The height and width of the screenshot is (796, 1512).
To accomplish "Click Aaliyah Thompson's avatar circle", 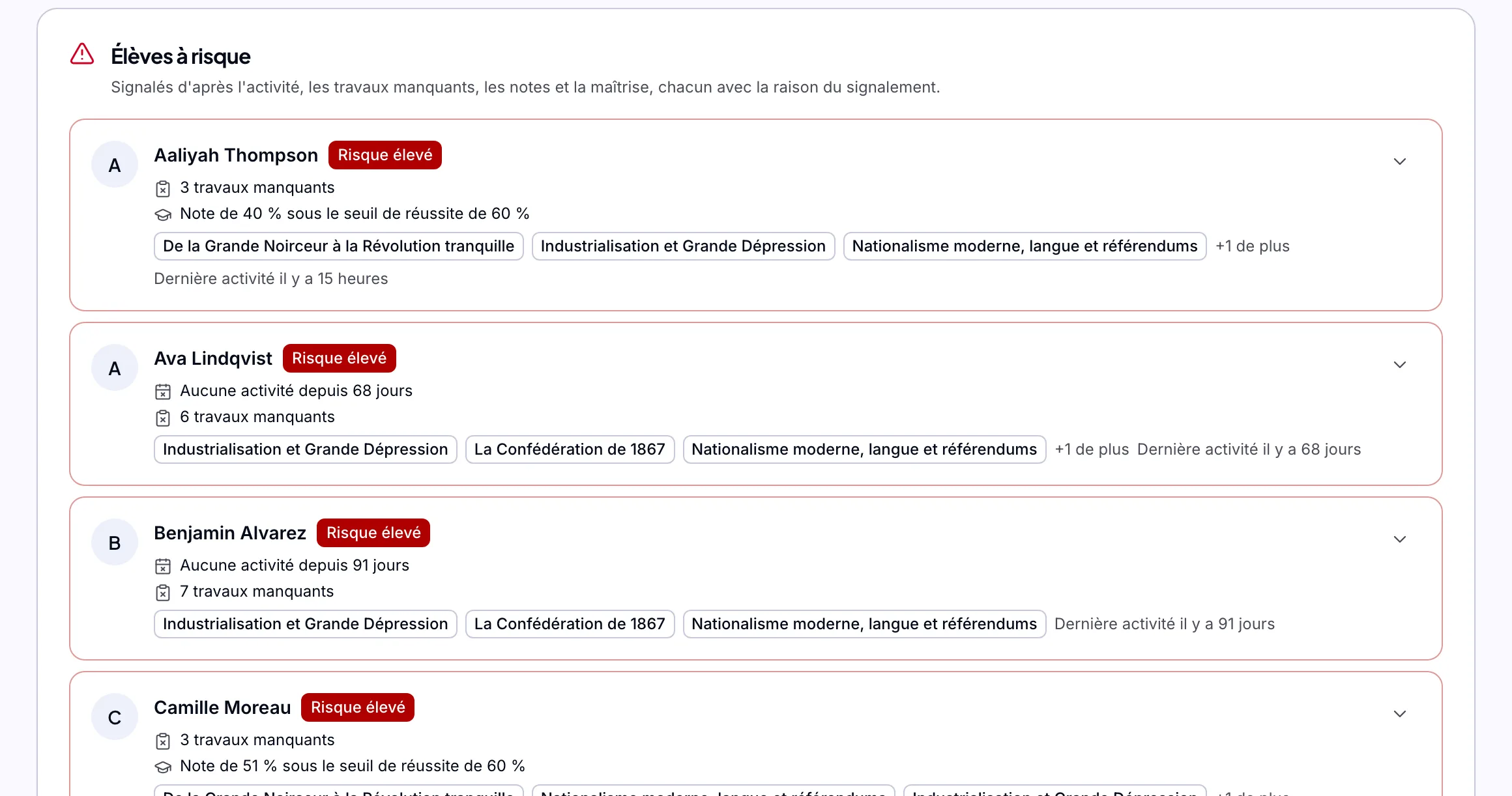I will point(115,165).
